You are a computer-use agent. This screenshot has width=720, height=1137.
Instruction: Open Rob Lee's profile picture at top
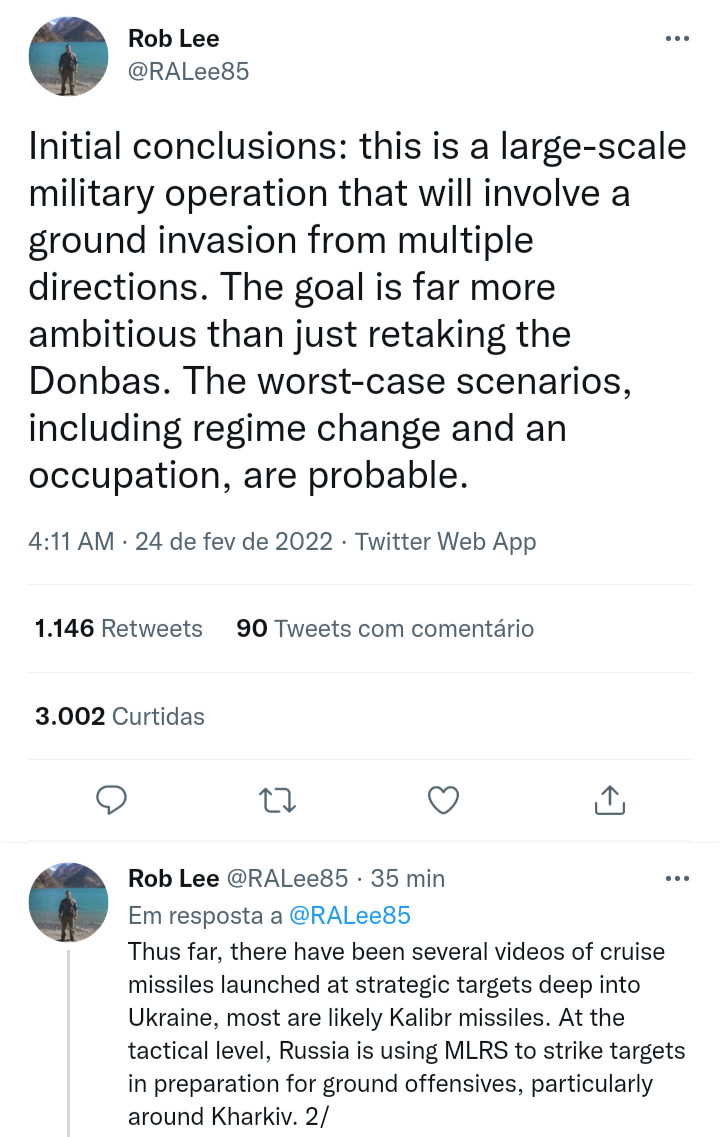pos(68,56)
